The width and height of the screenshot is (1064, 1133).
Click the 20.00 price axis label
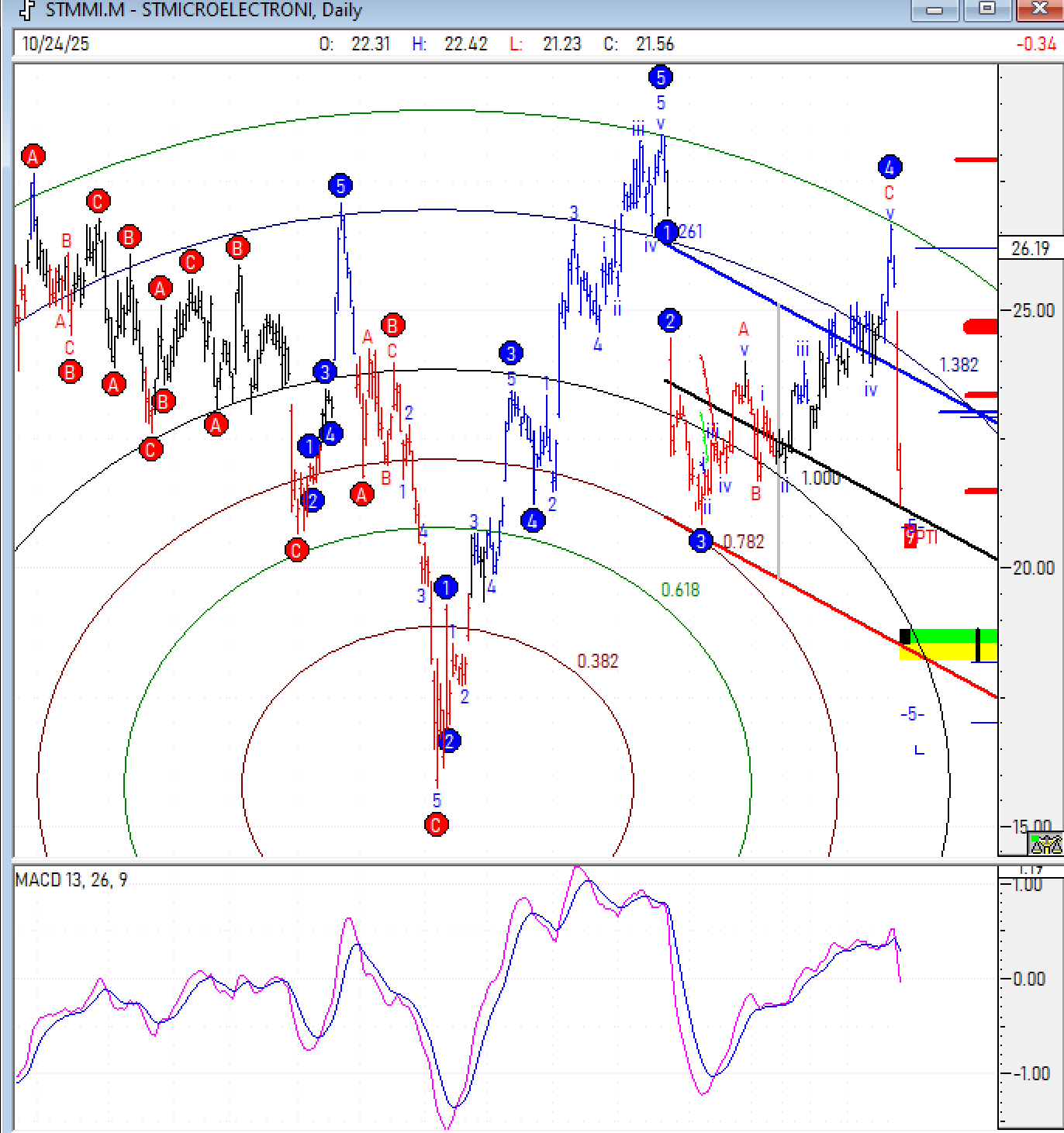1034,568
